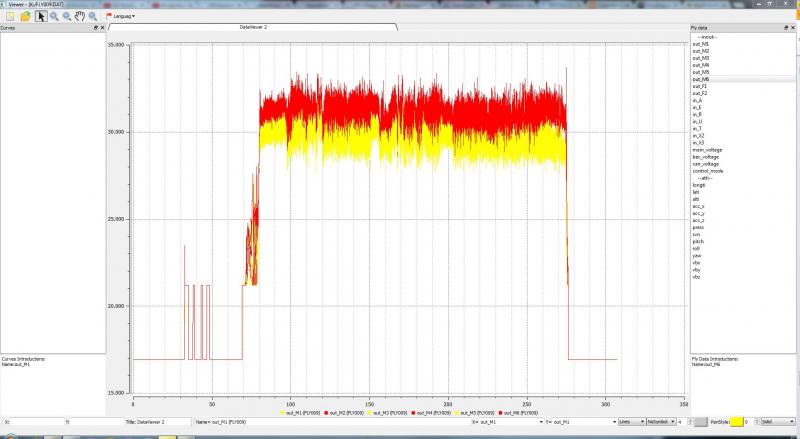Click the Title DataViewer 2 field
Viewport: 800px width, 439px height.
(x=163, y=422)
